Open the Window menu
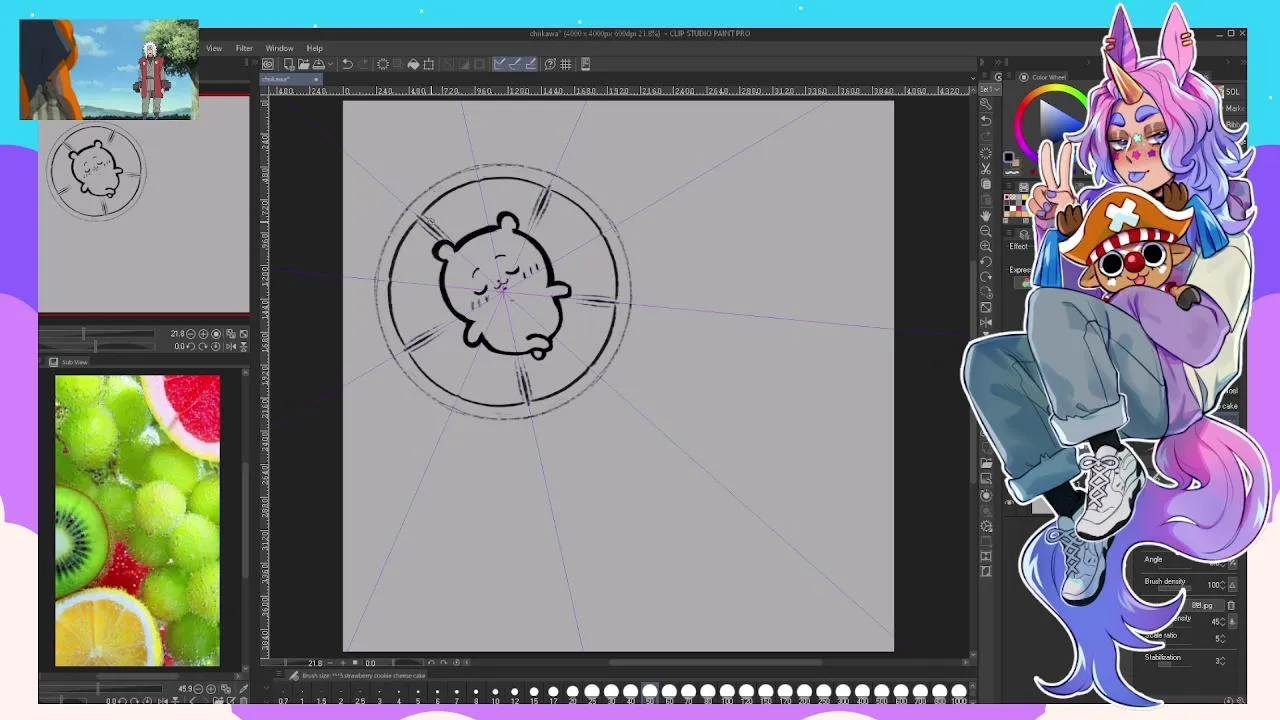 (x=279, y=48)
